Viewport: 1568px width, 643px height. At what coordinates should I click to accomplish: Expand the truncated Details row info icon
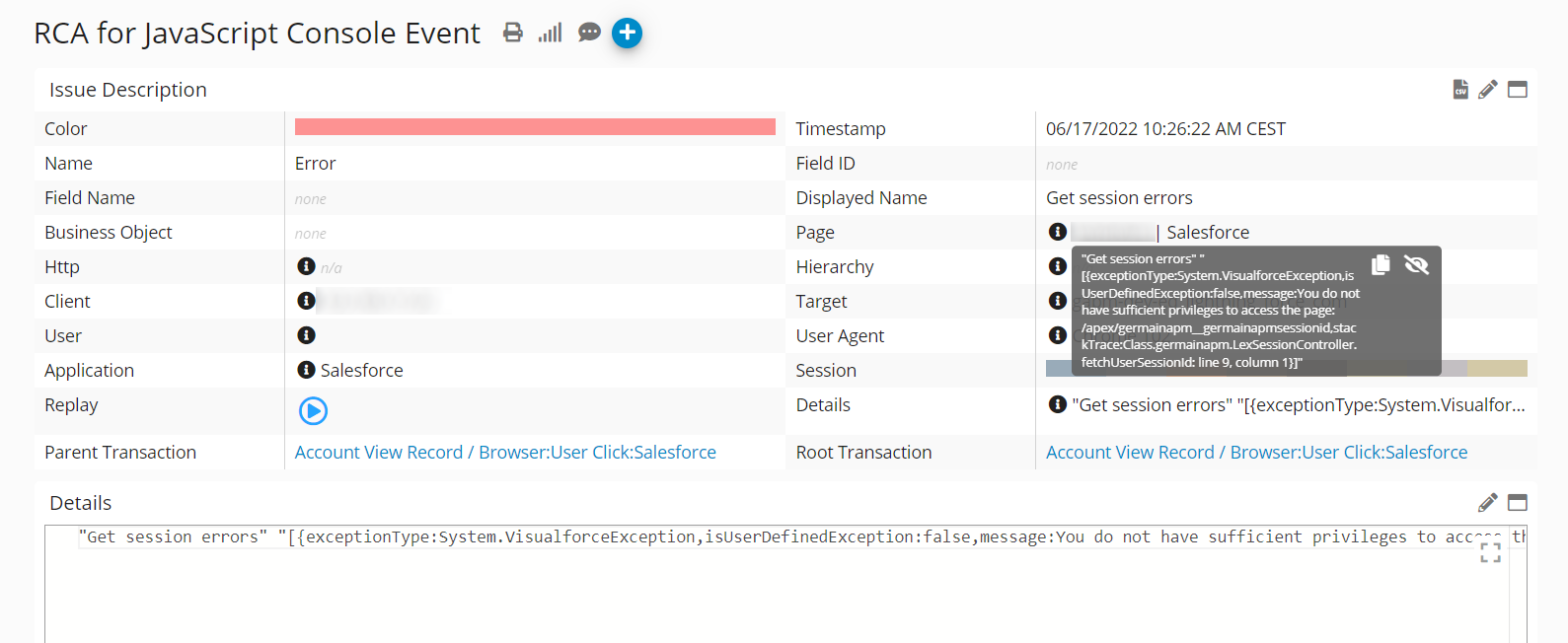tap(1057, 404)
